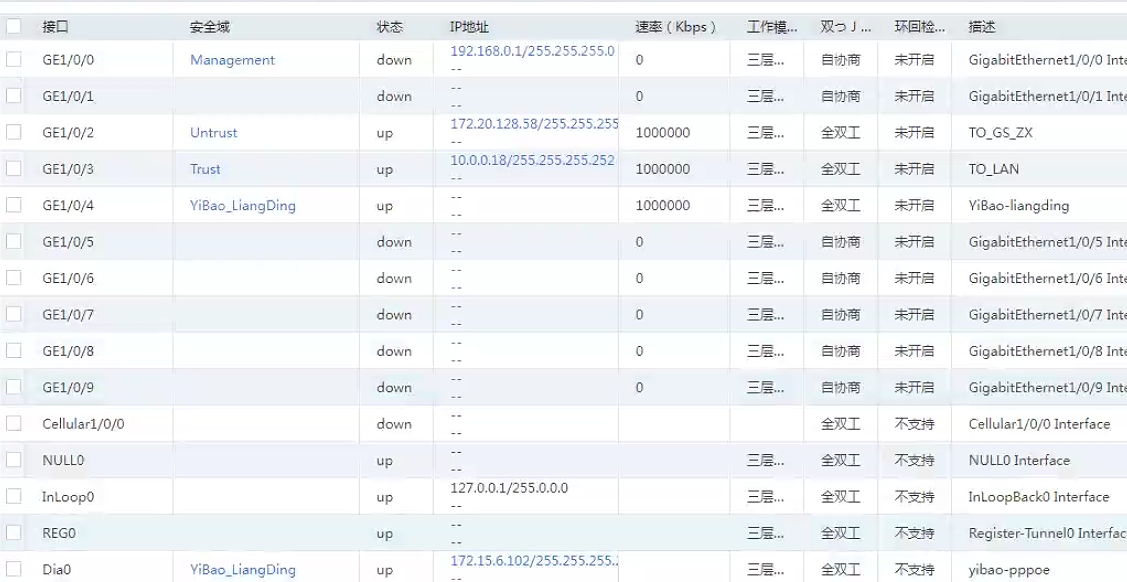Image resolution: width=1127 pixels, height=582 pixels.
Task: Sort by the 状态 column header
Action: point(390,27)
